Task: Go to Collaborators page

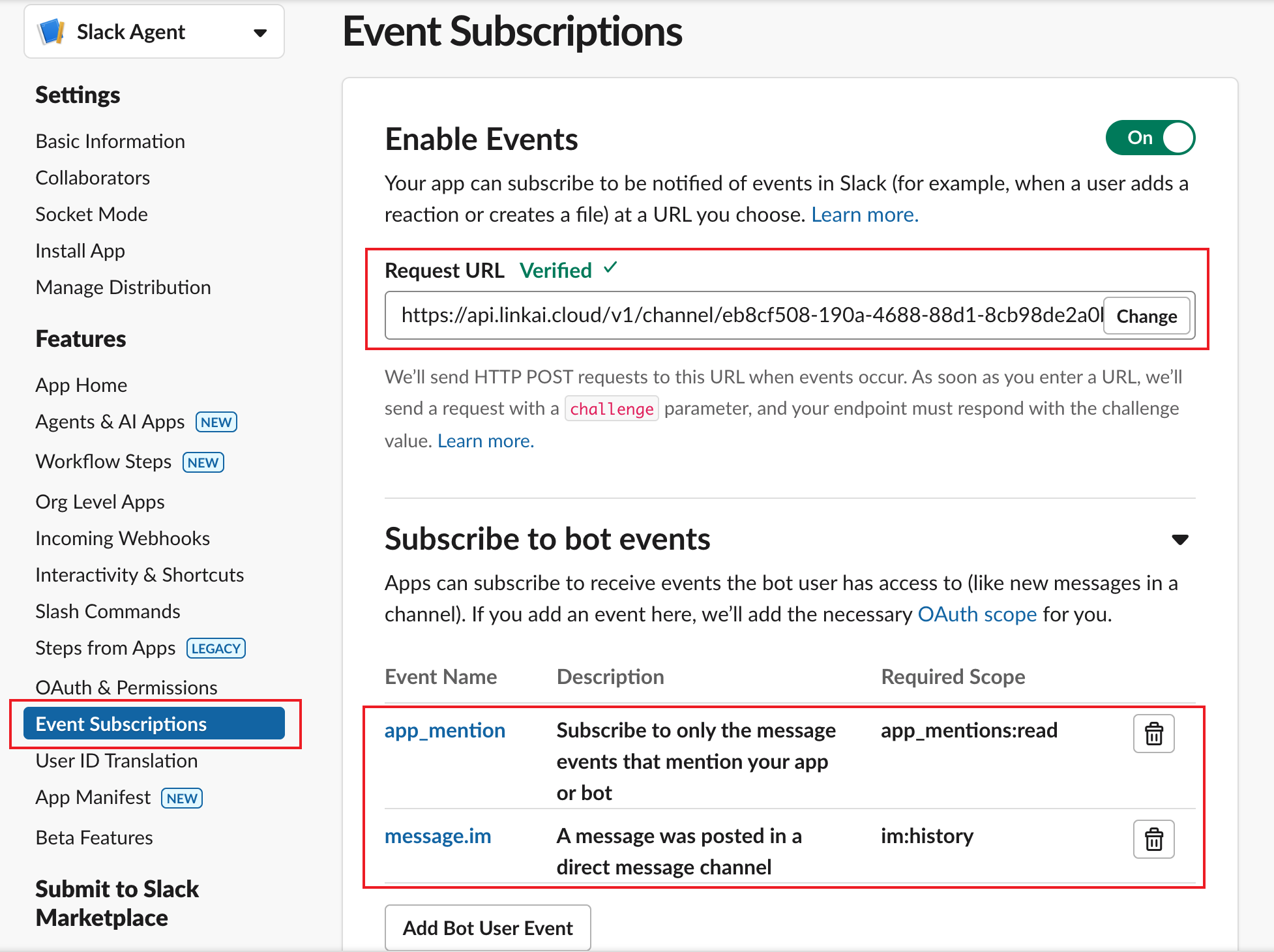Action: point(93,178)
